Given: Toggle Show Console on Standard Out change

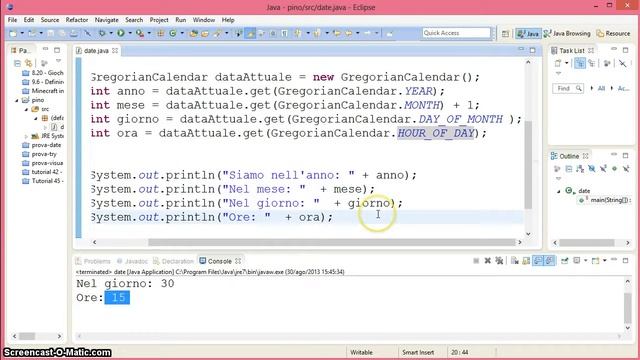Looking at the screenshot, I should point(538,260).
